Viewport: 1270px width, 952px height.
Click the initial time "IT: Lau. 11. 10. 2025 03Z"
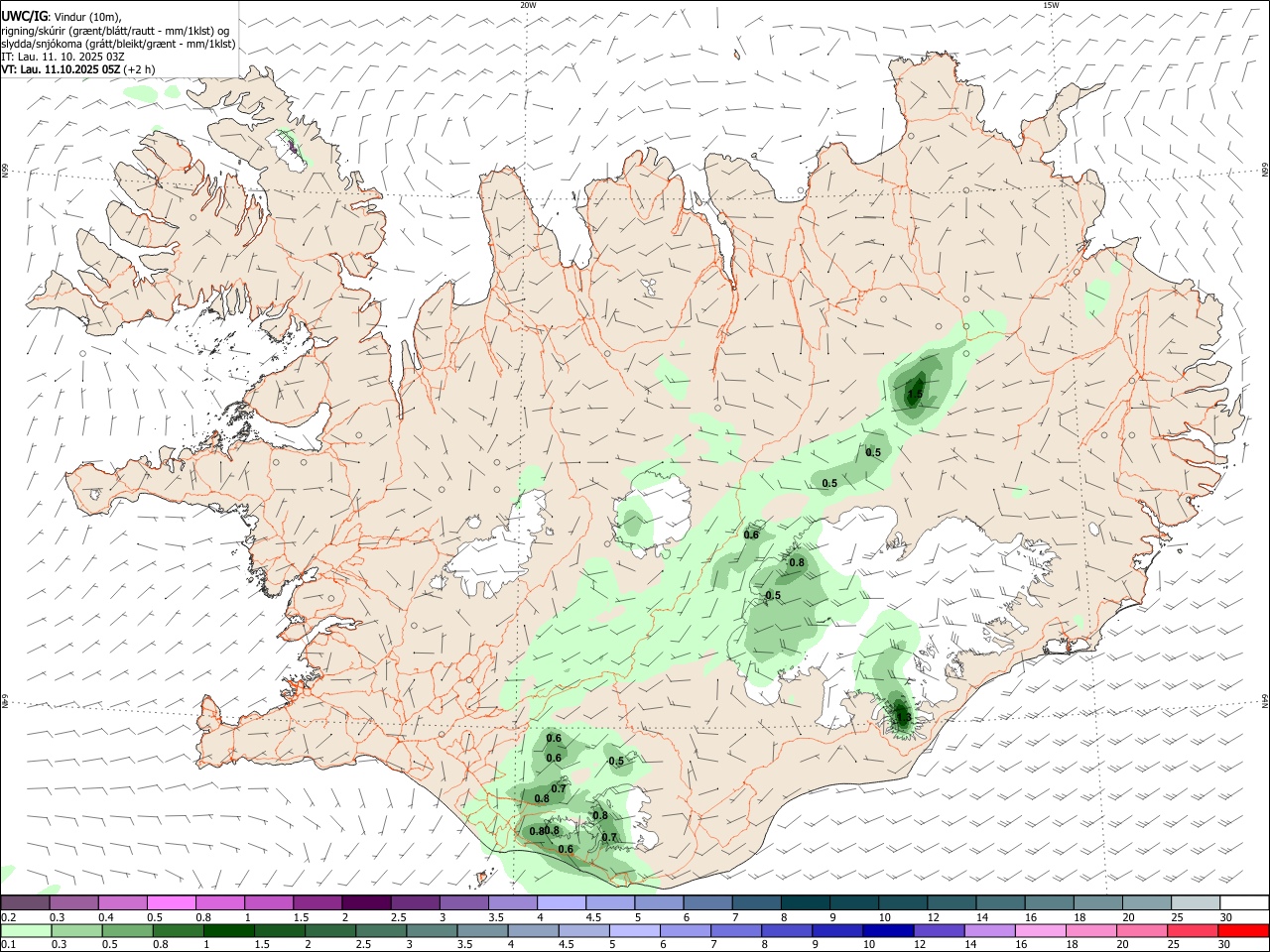(x=63, y=57)
